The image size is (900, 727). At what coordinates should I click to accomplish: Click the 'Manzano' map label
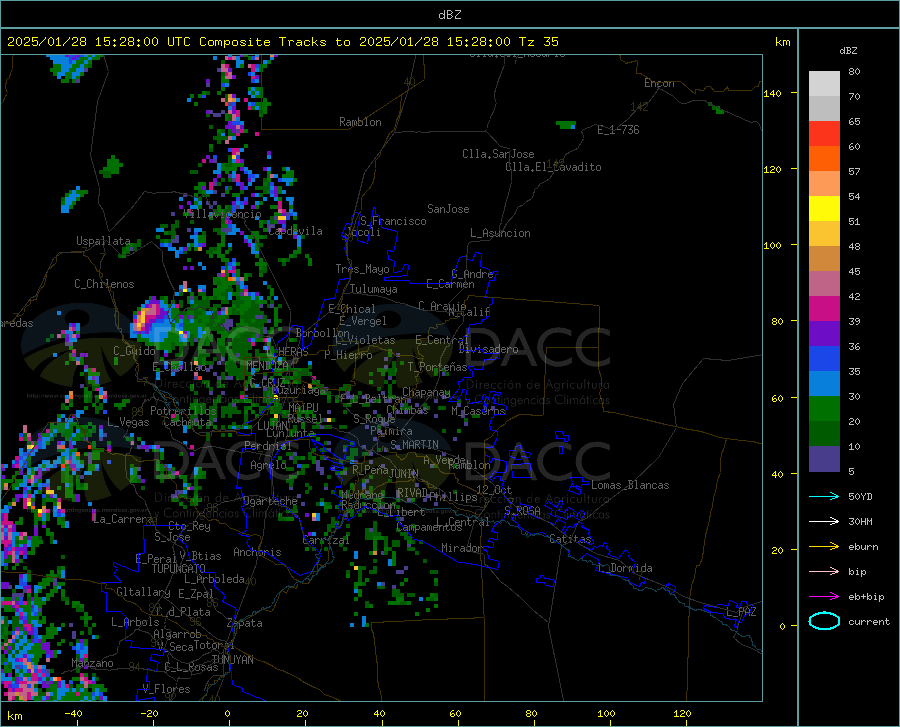(92, 663)
